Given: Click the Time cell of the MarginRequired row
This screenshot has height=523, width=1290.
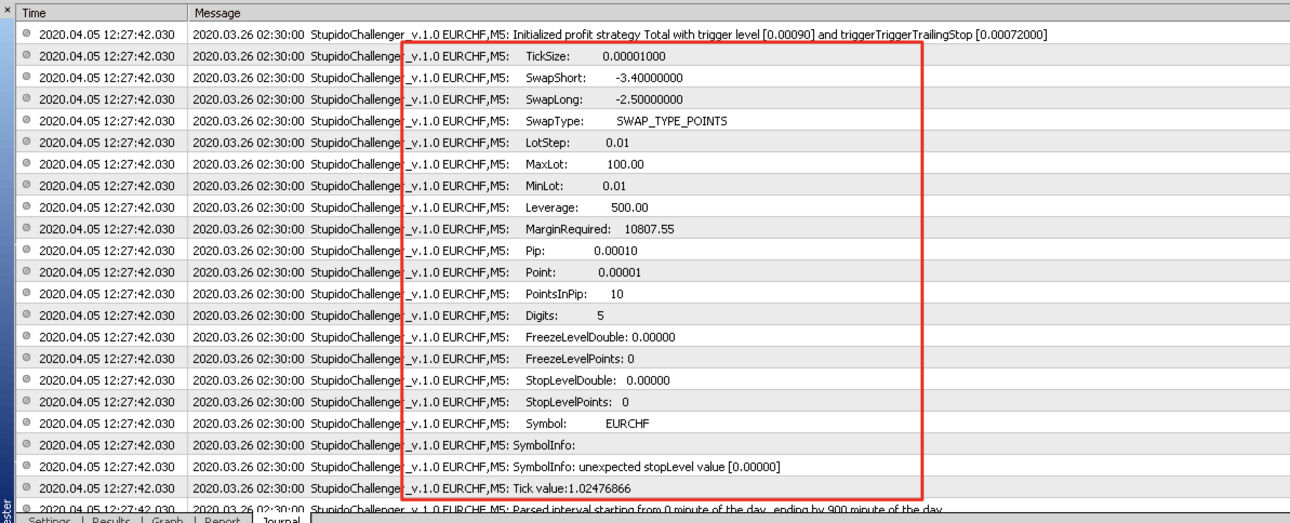Looking at the screenshot, I should [x=106, y=228].
